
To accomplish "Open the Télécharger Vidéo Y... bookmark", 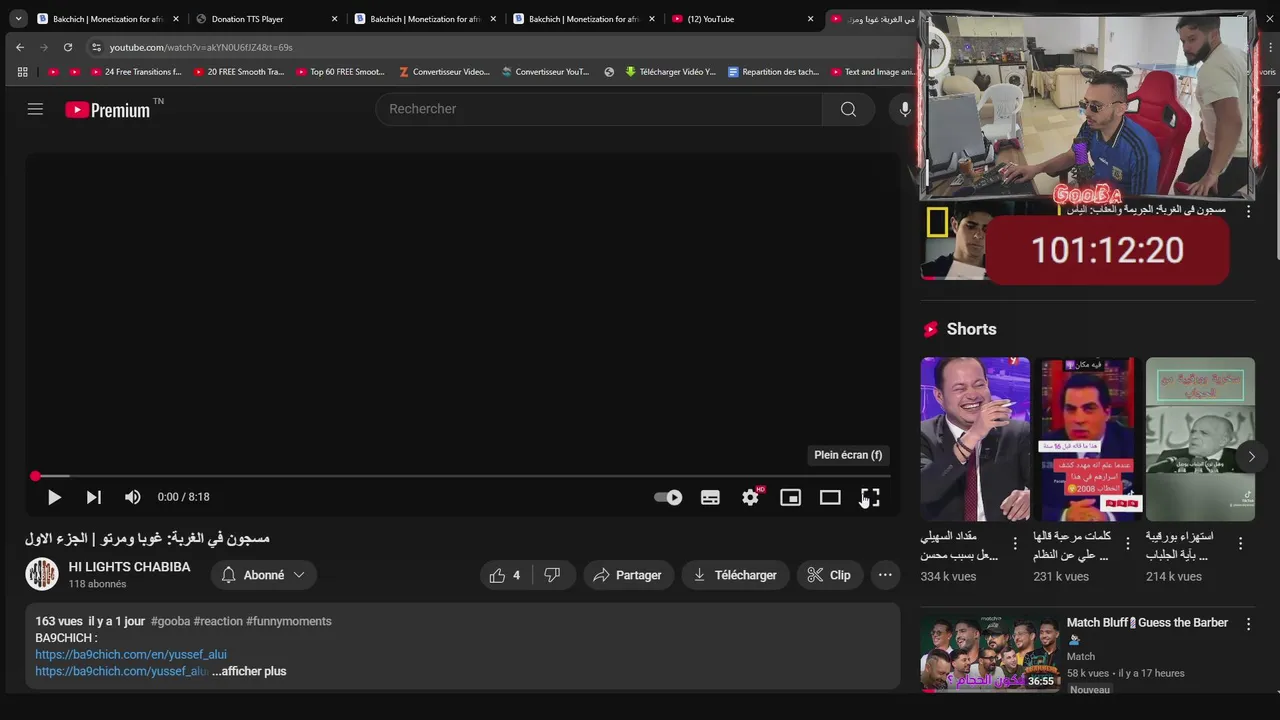I will (x=670, y=72).
